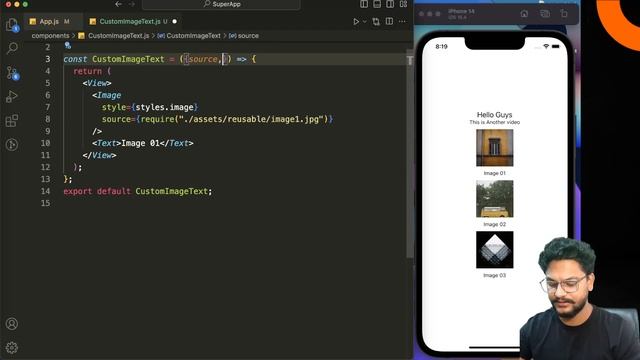
Task: Tap the Wi-Fi icon in the iPhone status bar
Action: [x=546, y=47]
